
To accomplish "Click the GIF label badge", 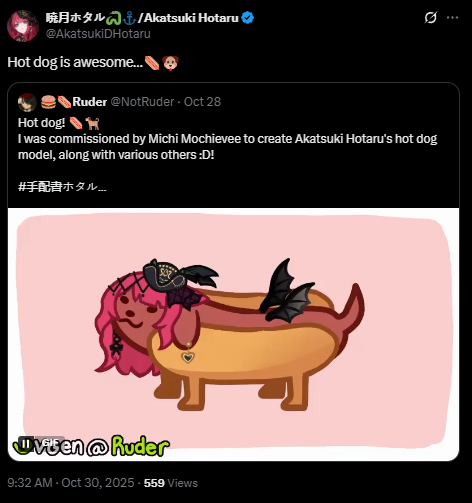I will [x=50, y=443].
